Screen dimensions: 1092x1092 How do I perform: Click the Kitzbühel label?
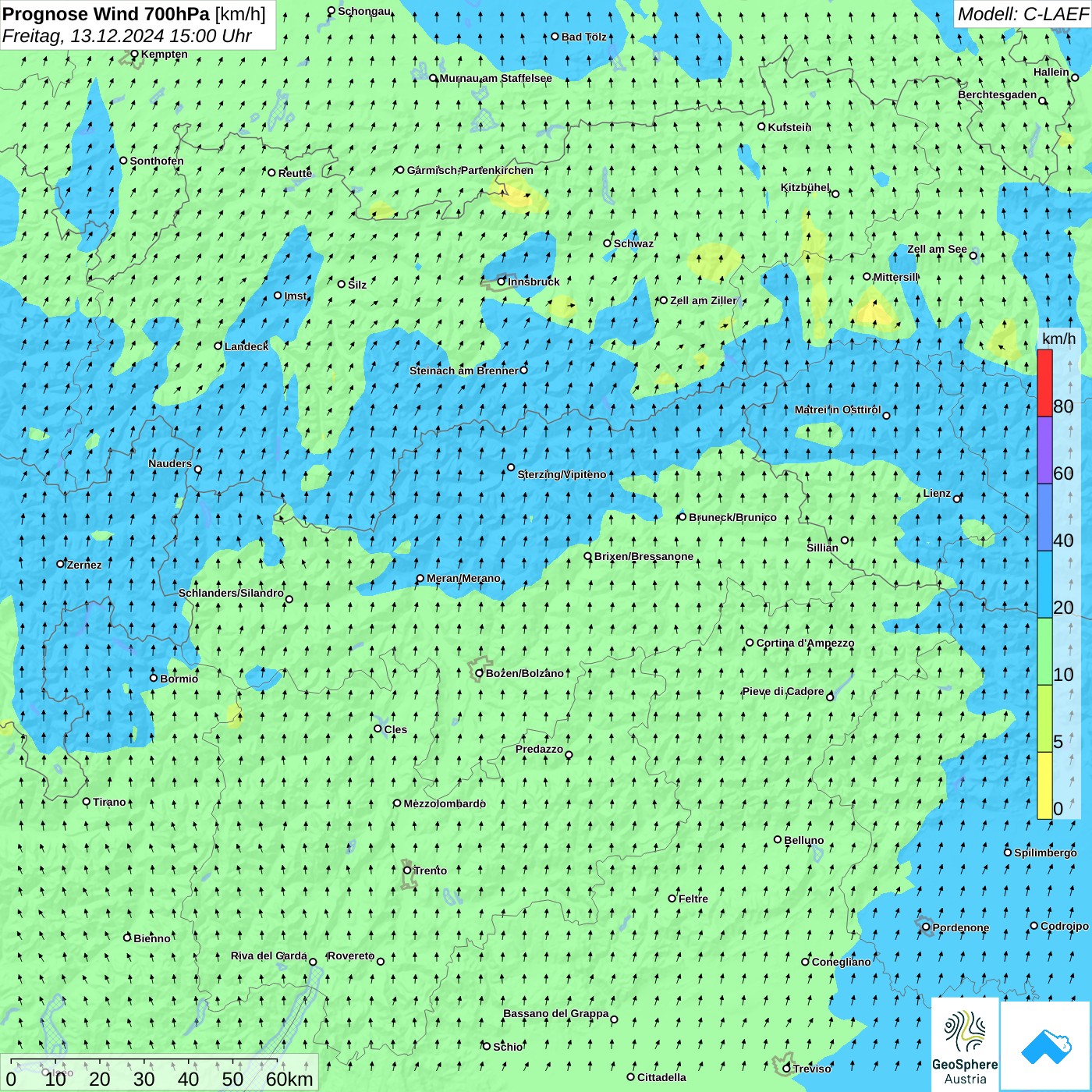pyautogui.click(x=805, y=187)
